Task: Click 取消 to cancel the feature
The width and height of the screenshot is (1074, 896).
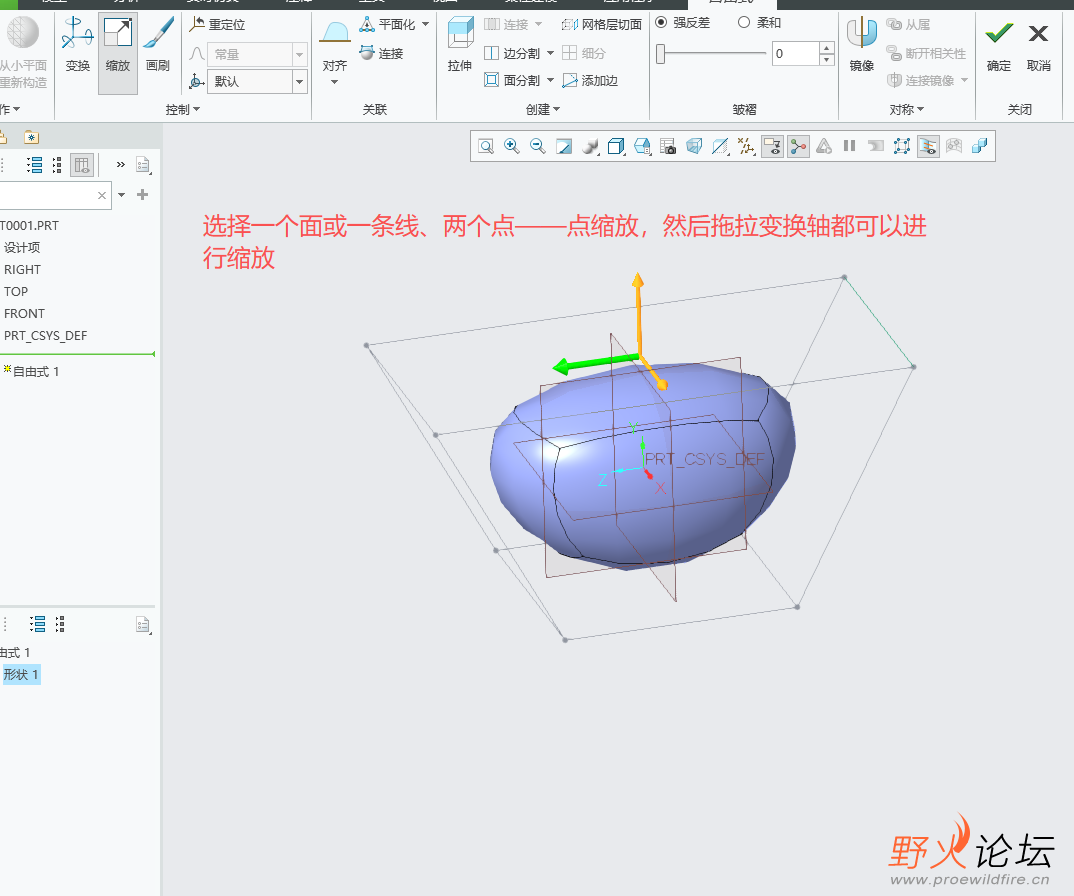Action: [1038, 47]
